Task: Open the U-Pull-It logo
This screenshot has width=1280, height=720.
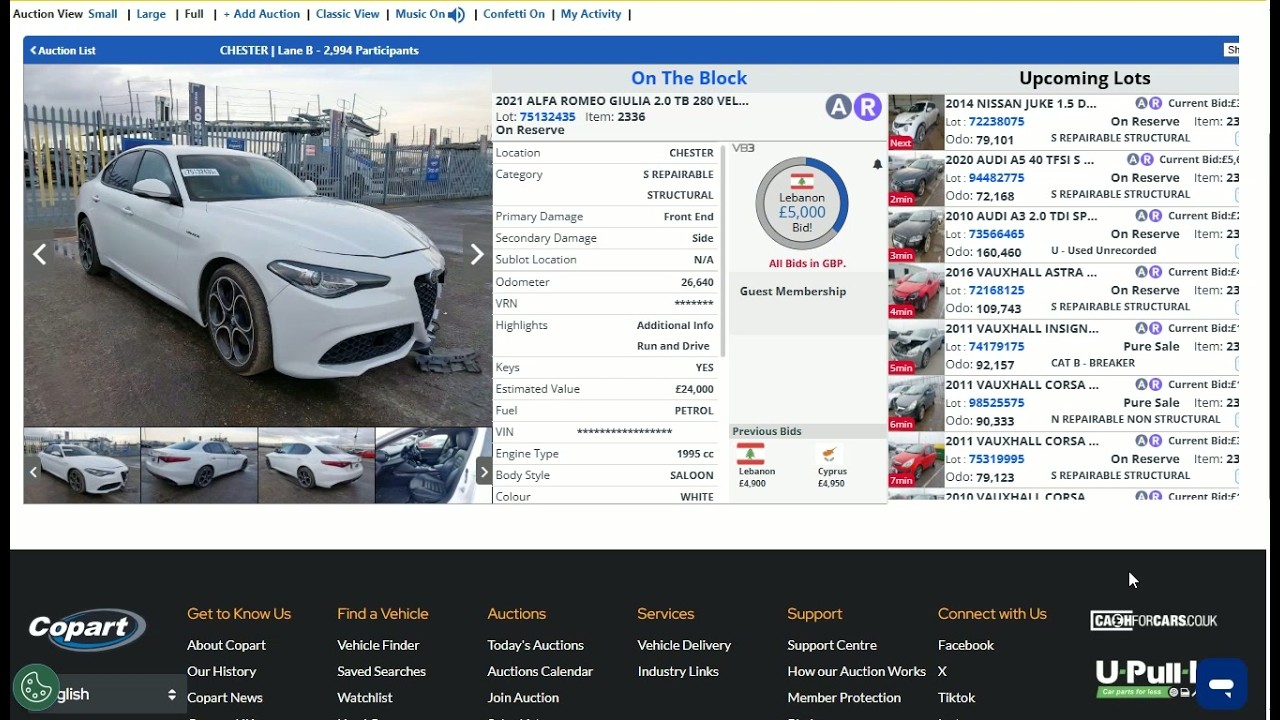Action: tap(1146, 679)
